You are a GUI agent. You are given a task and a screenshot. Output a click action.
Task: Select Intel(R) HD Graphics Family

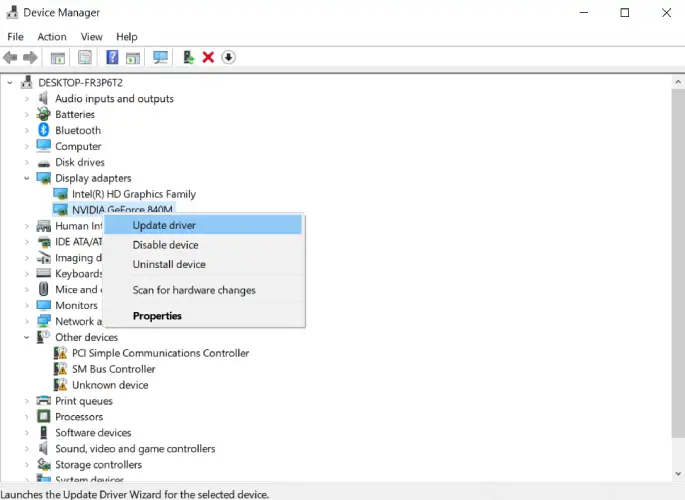pos(133,194)
